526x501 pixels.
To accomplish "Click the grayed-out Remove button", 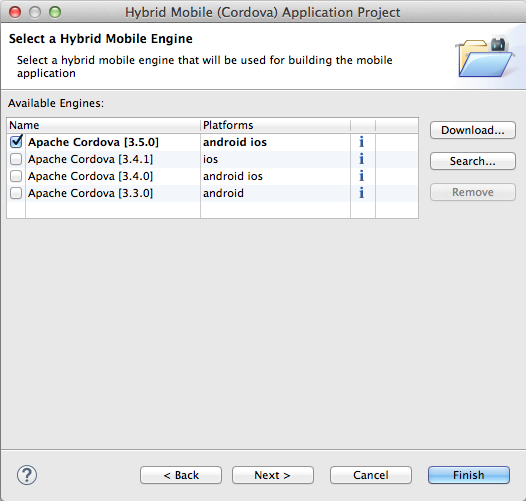I will [x=473, y=192].
